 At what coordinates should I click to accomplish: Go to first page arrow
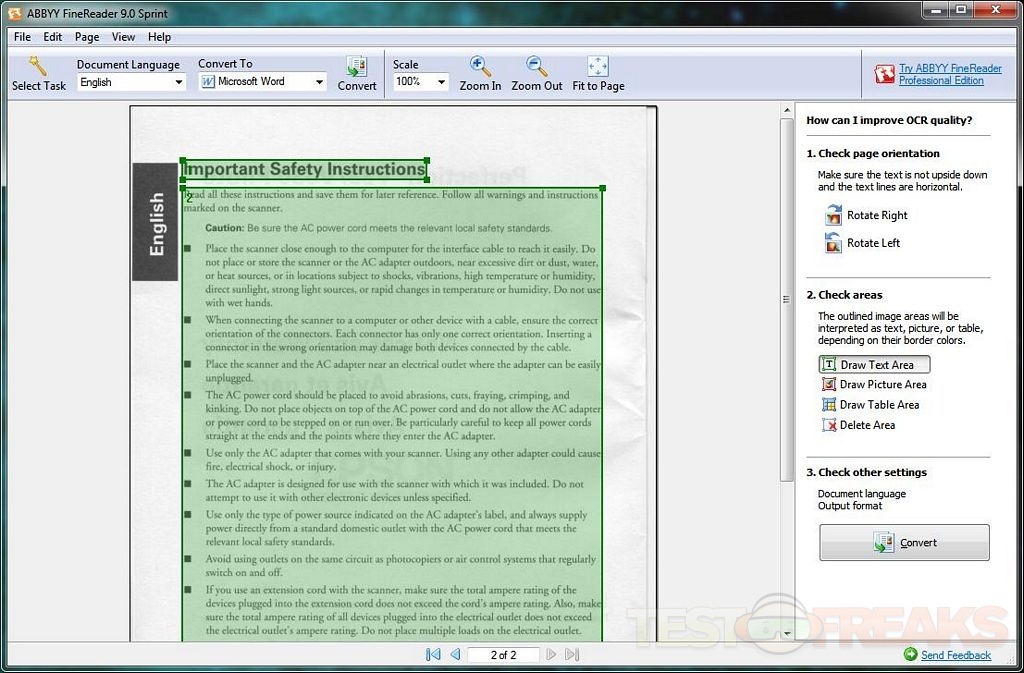tap(433, 654)
